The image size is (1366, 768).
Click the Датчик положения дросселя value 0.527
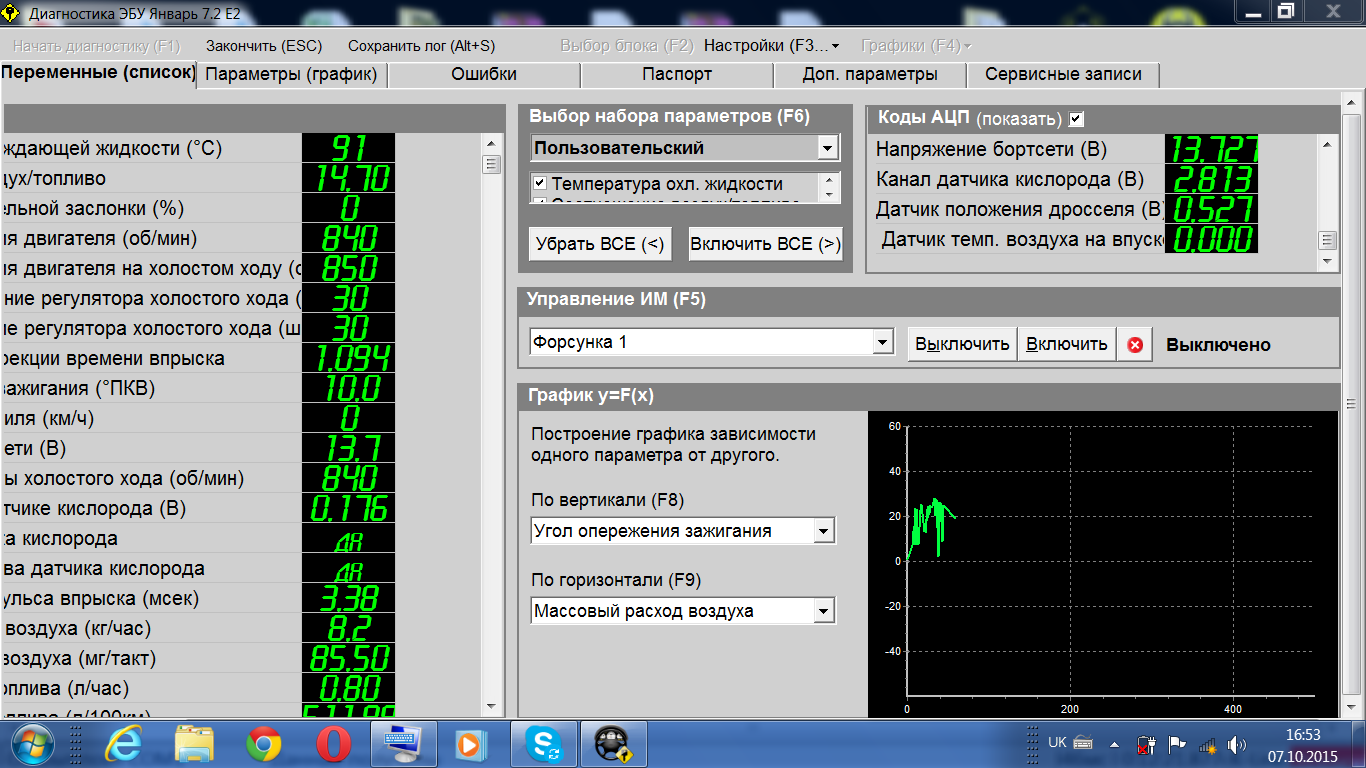click(x=1211, y=210)
